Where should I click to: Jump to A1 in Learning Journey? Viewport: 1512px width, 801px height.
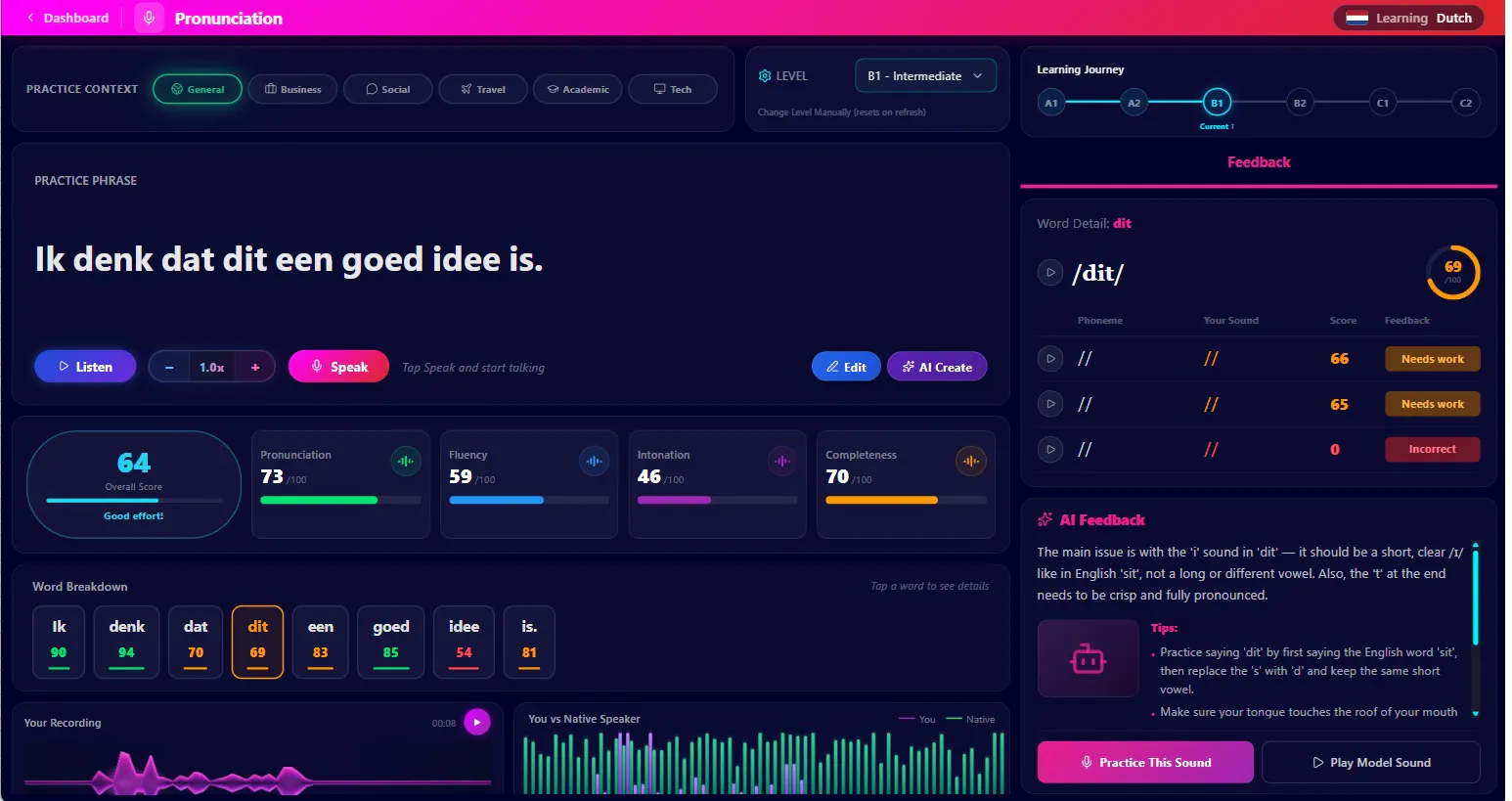(x=1051, y=103)
